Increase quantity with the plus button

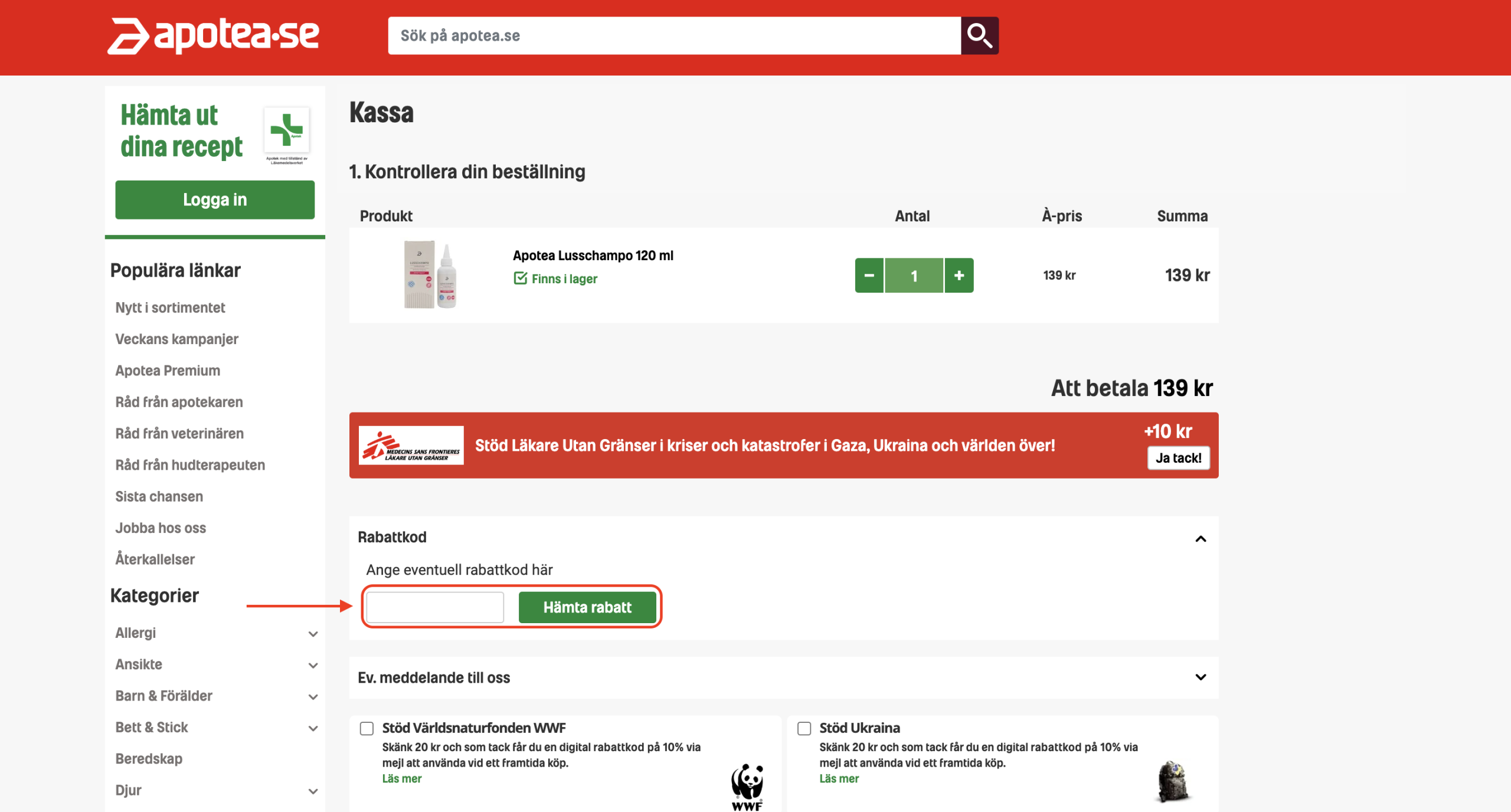coord(959,275)
